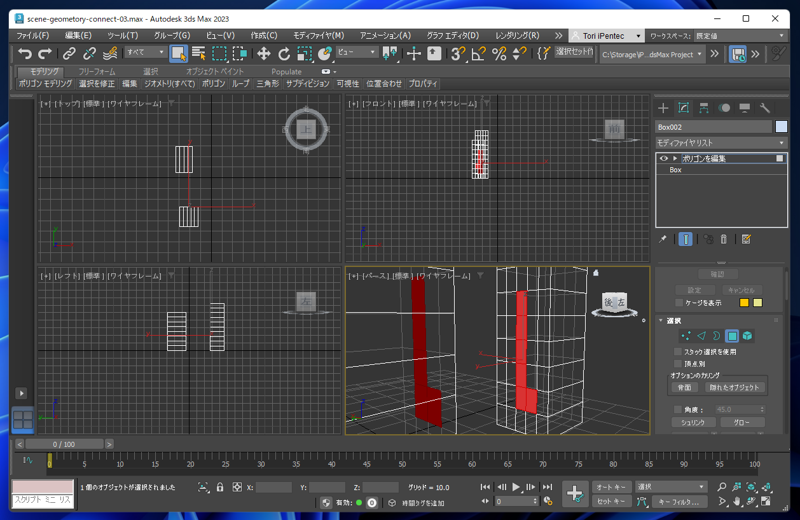Enable 頂点別 checkbox
This screenshot has height=520, width=800.
click(678, 363)
